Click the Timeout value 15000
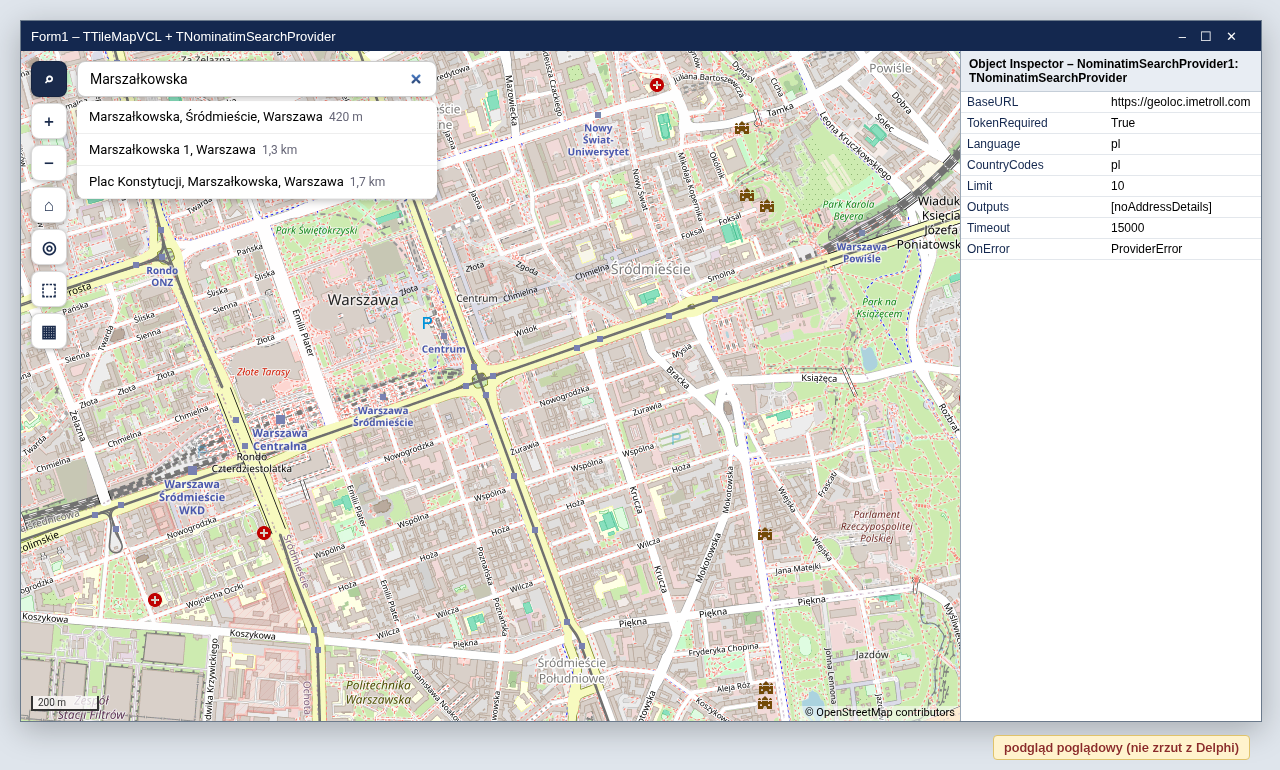The width and height of the screenshot is (1280, 770). 1128,228
